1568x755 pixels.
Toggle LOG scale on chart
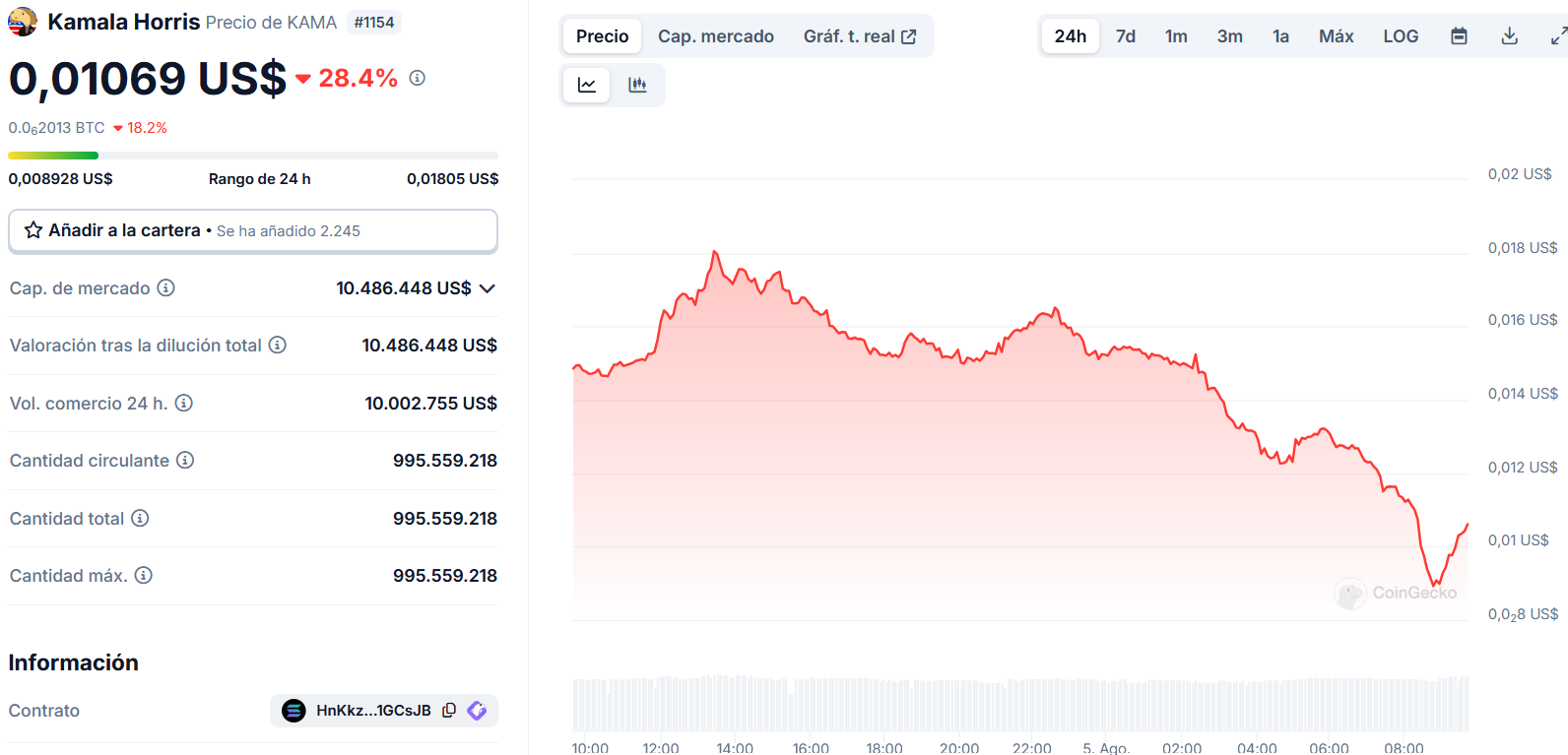(1401, 36)
